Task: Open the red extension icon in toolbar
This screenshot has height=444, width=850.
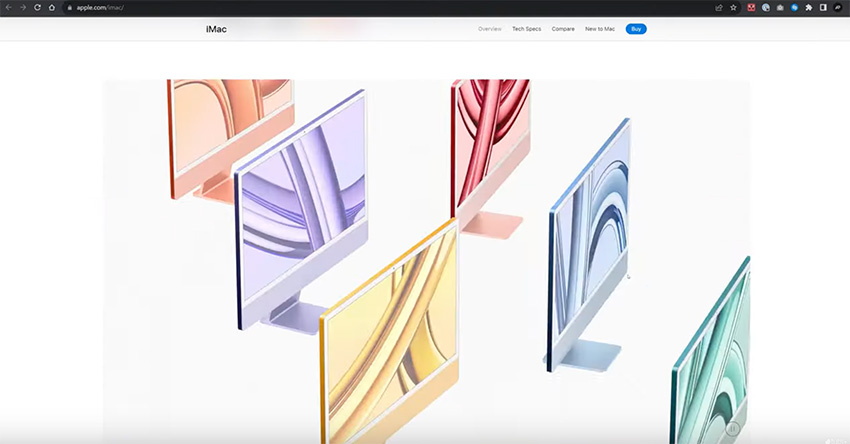Action: click(x=751, y=8)
